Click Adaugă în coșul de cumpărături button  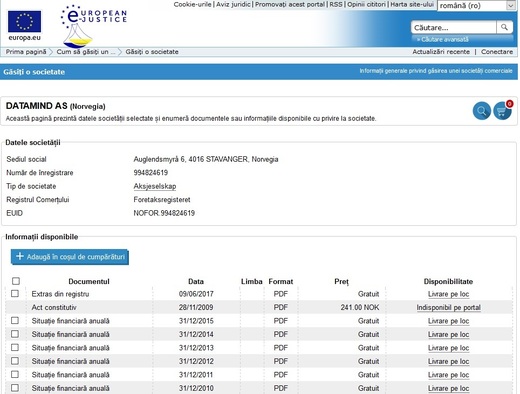[x=70, y=257]
